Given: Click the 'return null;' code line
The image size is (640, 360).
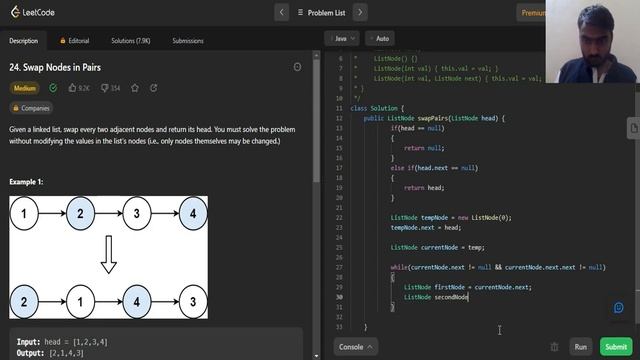Looking at the screenshot, I should [x=424, y=148].
